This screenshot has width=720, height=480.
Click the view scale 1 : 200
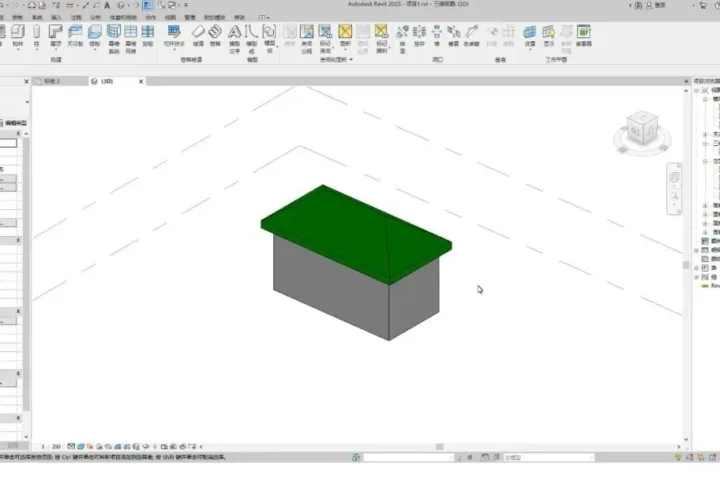(51, 446)
